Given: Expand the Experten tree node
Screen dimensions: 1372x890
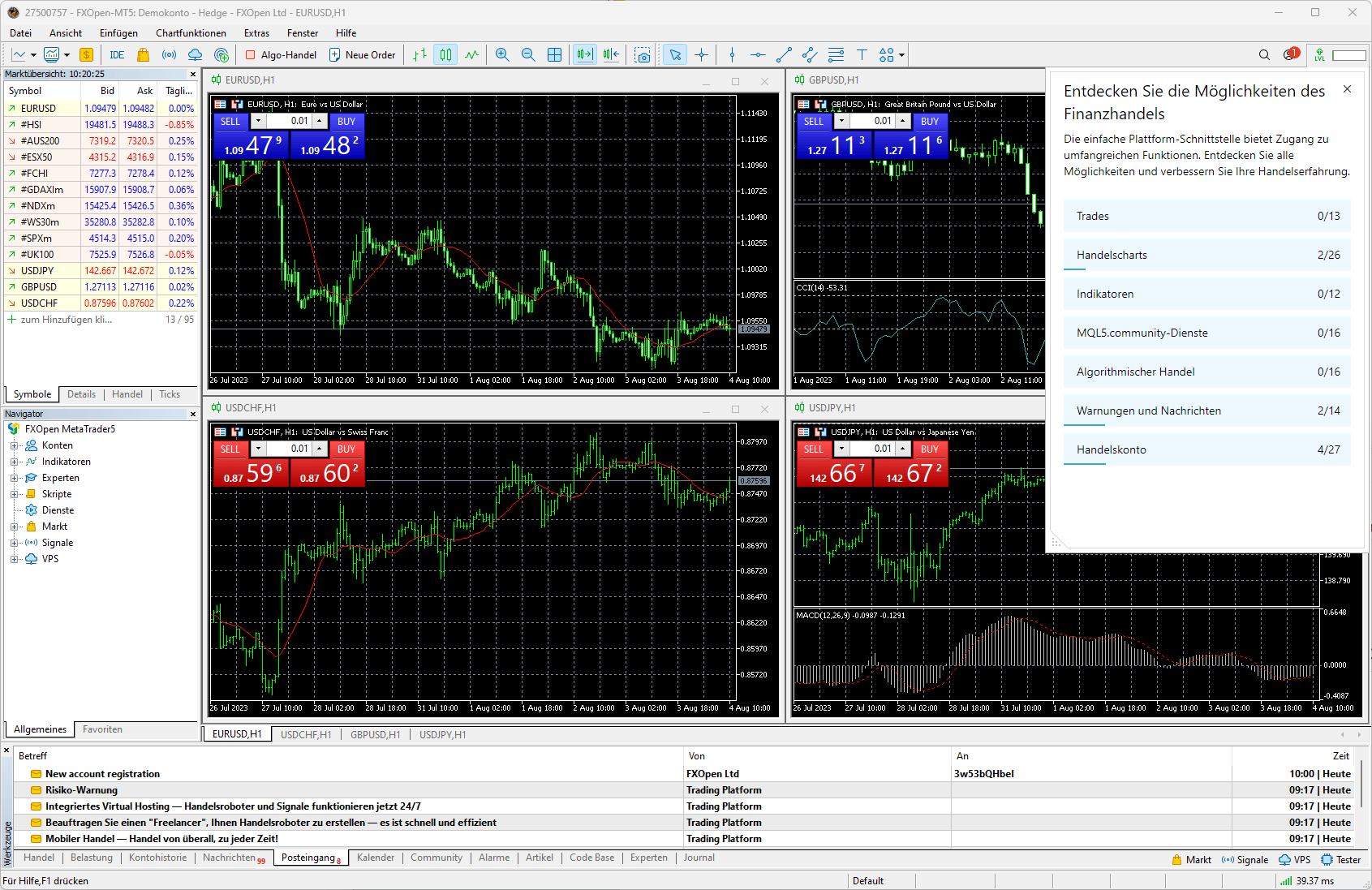Looking at the screenshot, I should point(14,478).
